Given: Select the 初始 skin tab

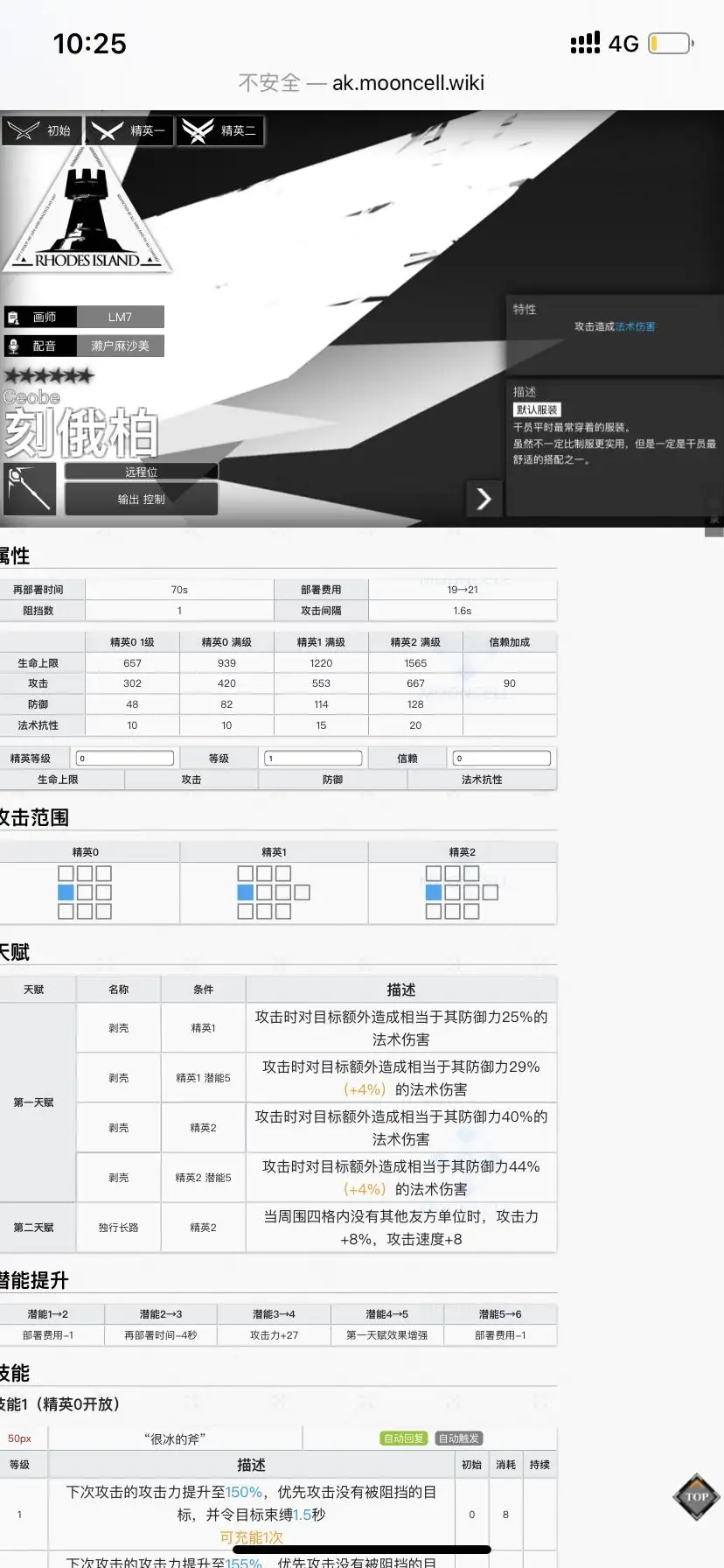Looking at the screenshot, I should pyautogui.click(x=42, y=130).
